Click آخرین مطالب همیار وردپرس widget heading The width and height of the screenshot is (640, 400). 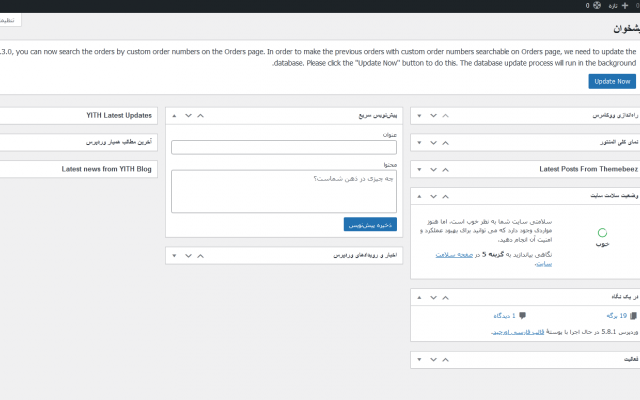tap(119, 142)
